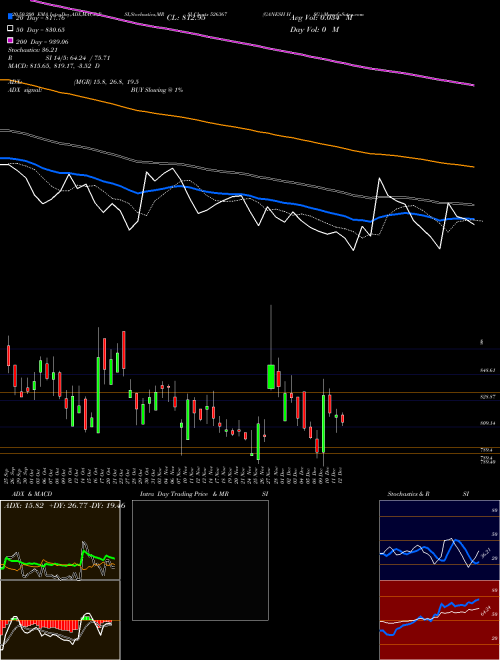Click the '(MGR) 15.8, 26.8, 19.3' ADX values
Viewport: 500px width, 660px height.
pos(106,82)
